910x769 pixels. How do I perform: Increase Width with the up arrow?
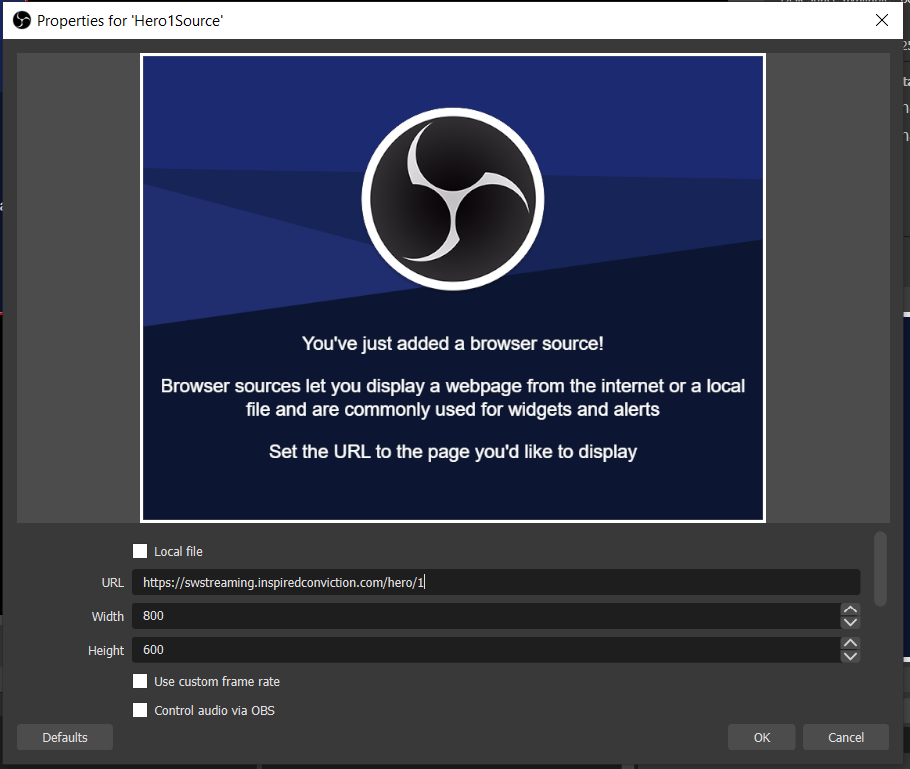pos(850,609)
